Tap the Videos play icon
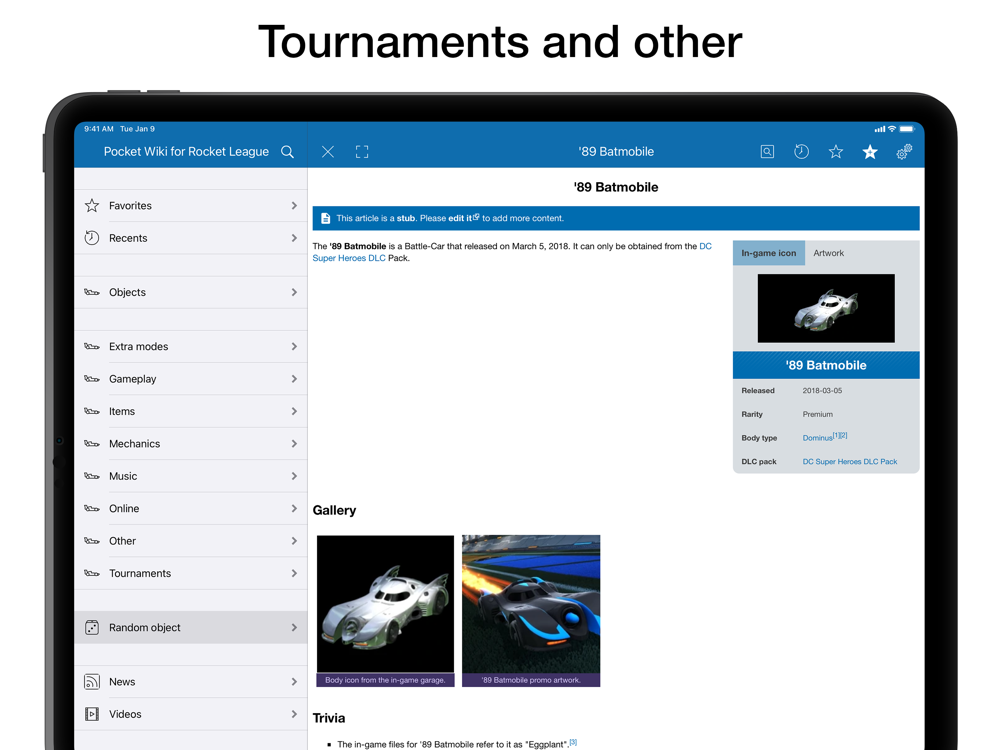The width and height of the screenshot is (1000, 750). click(92, 714)
